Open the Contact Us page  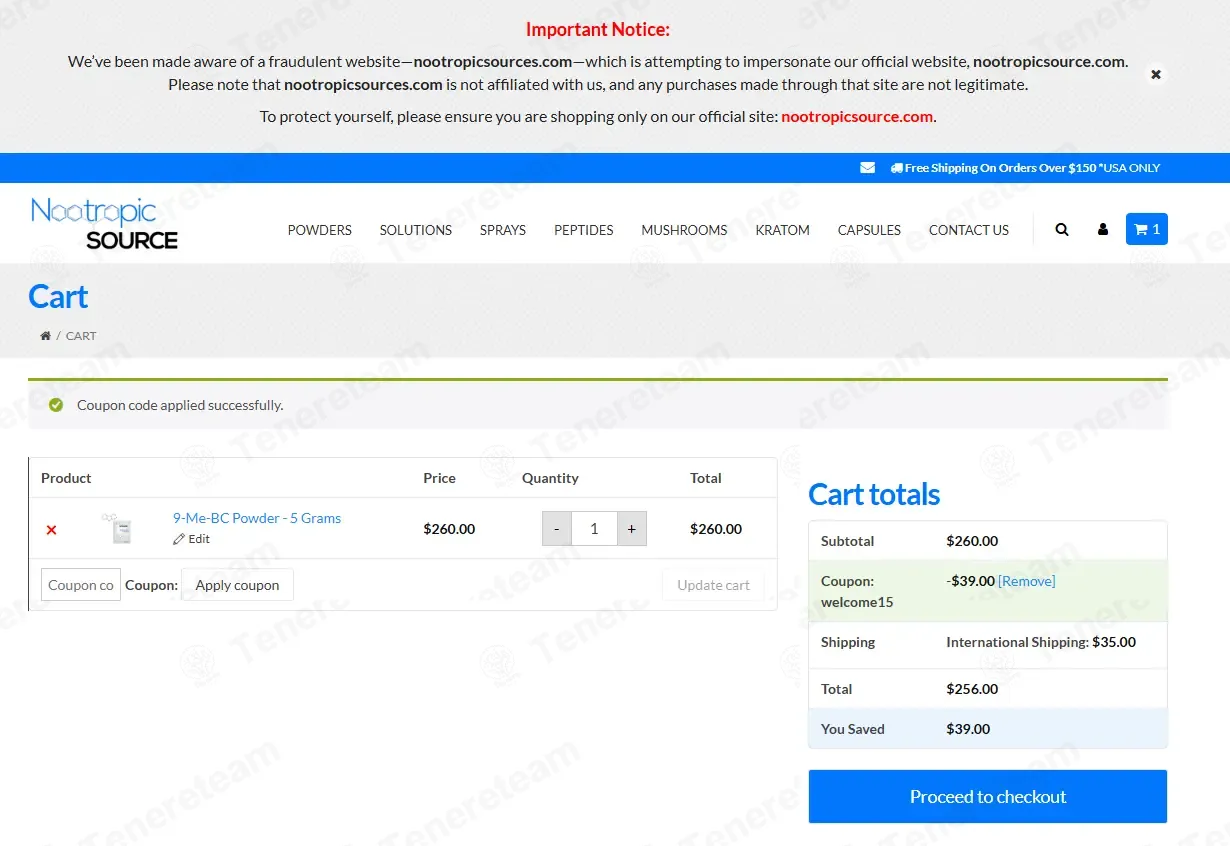[969, 230]
